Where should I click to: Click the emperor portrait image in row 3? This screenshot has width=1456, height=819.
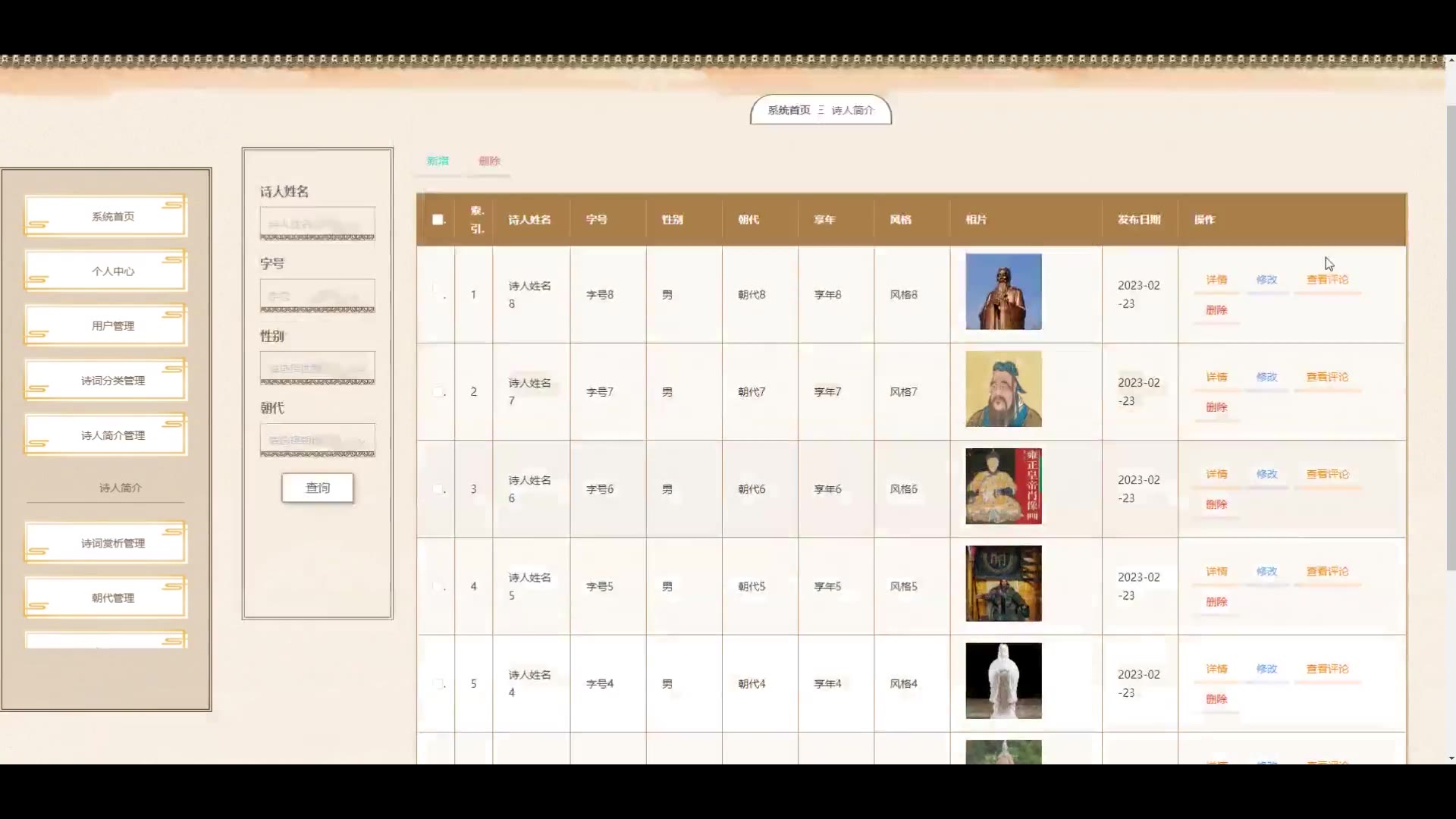coord(1003,486)
